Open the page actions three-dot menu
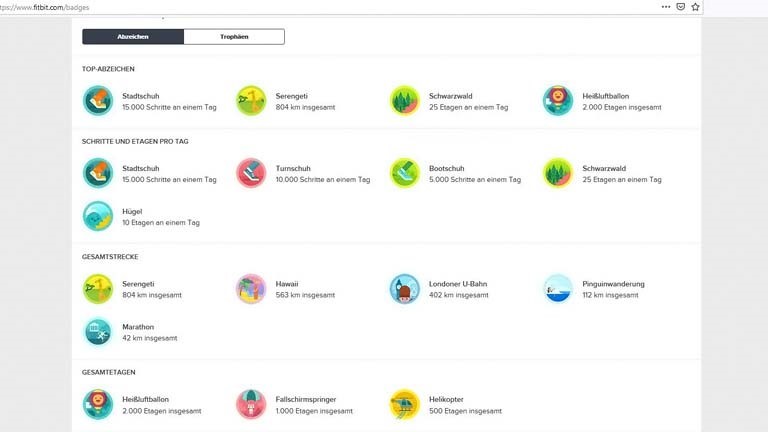768x432 pixels. coord(666,6)
